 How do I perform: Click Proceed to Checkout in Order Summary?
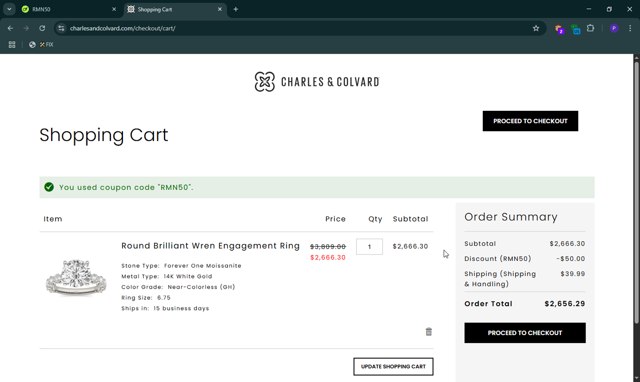[525, 333]
